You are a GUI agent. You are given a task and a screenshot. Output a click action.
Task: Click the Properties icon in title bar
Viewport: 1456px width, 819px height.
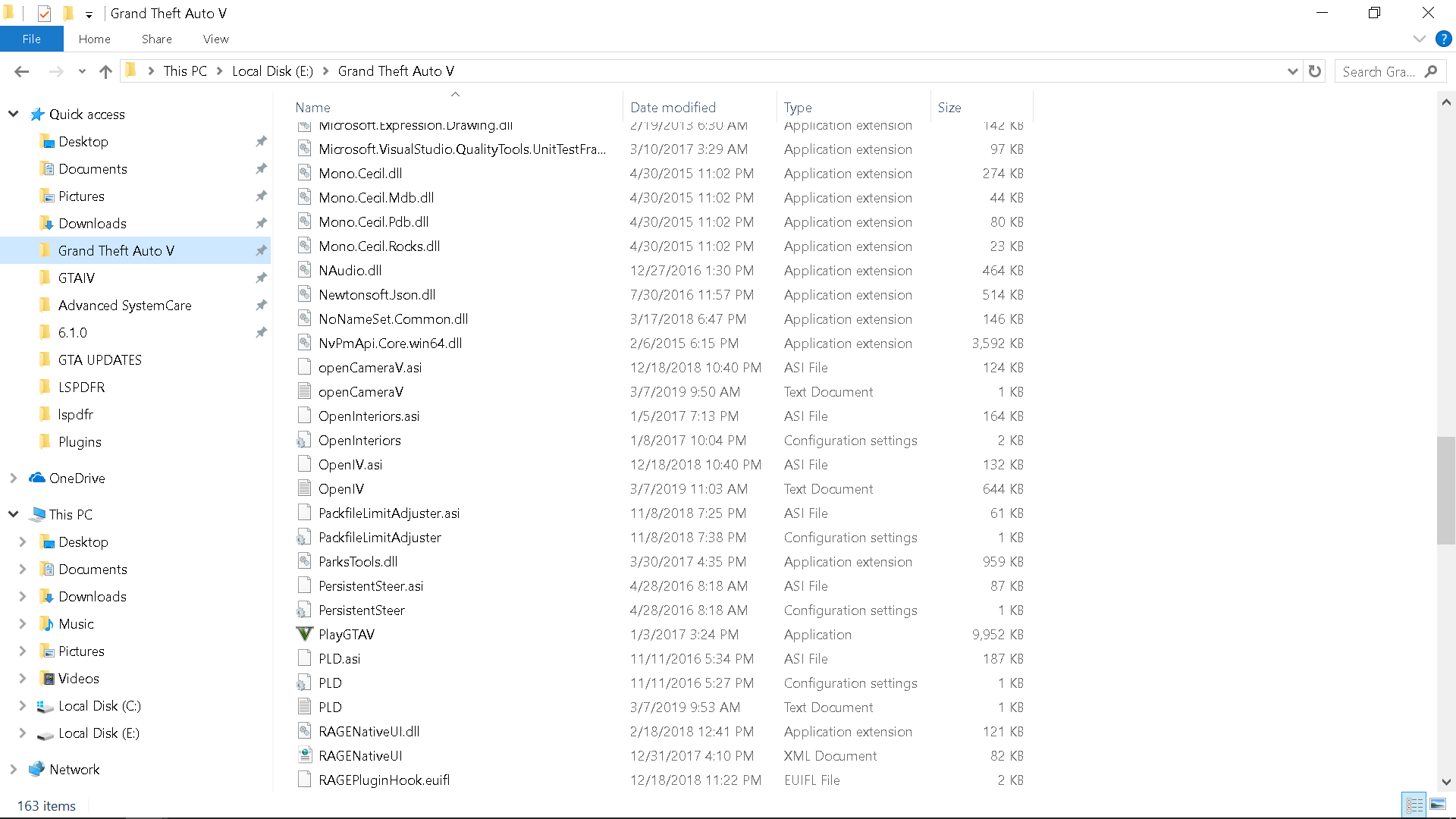[44, 13]
